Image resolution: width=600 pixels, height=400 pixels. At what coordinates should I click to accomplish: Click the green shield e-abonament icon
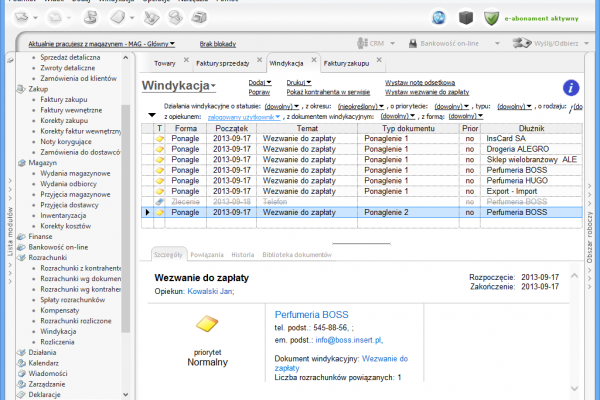[x=491, y=17]
